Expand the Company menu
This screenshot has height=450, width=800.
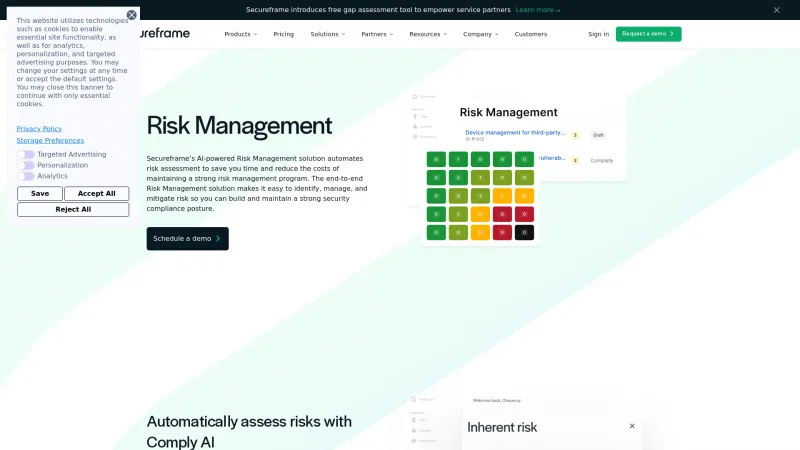coord(481,34)
